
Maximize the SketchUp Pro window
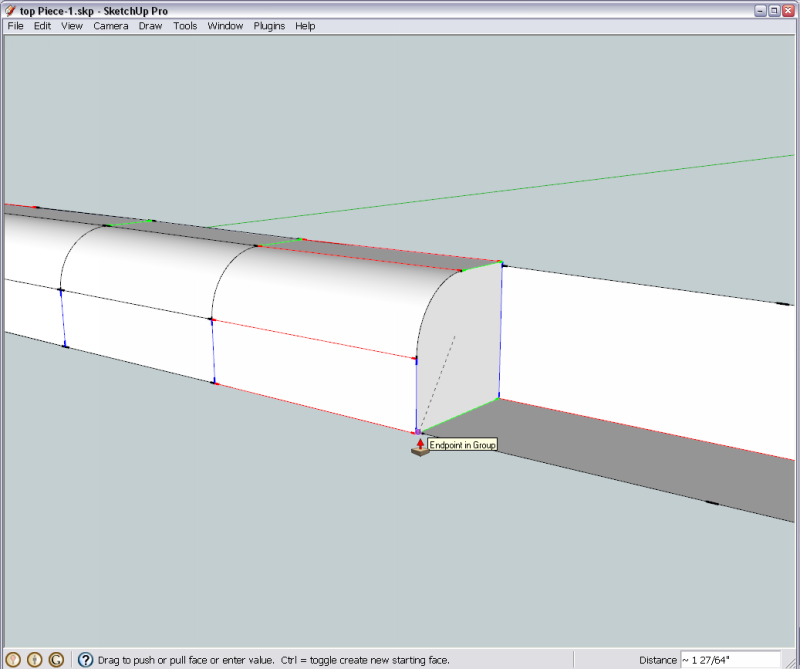point(773,10)
